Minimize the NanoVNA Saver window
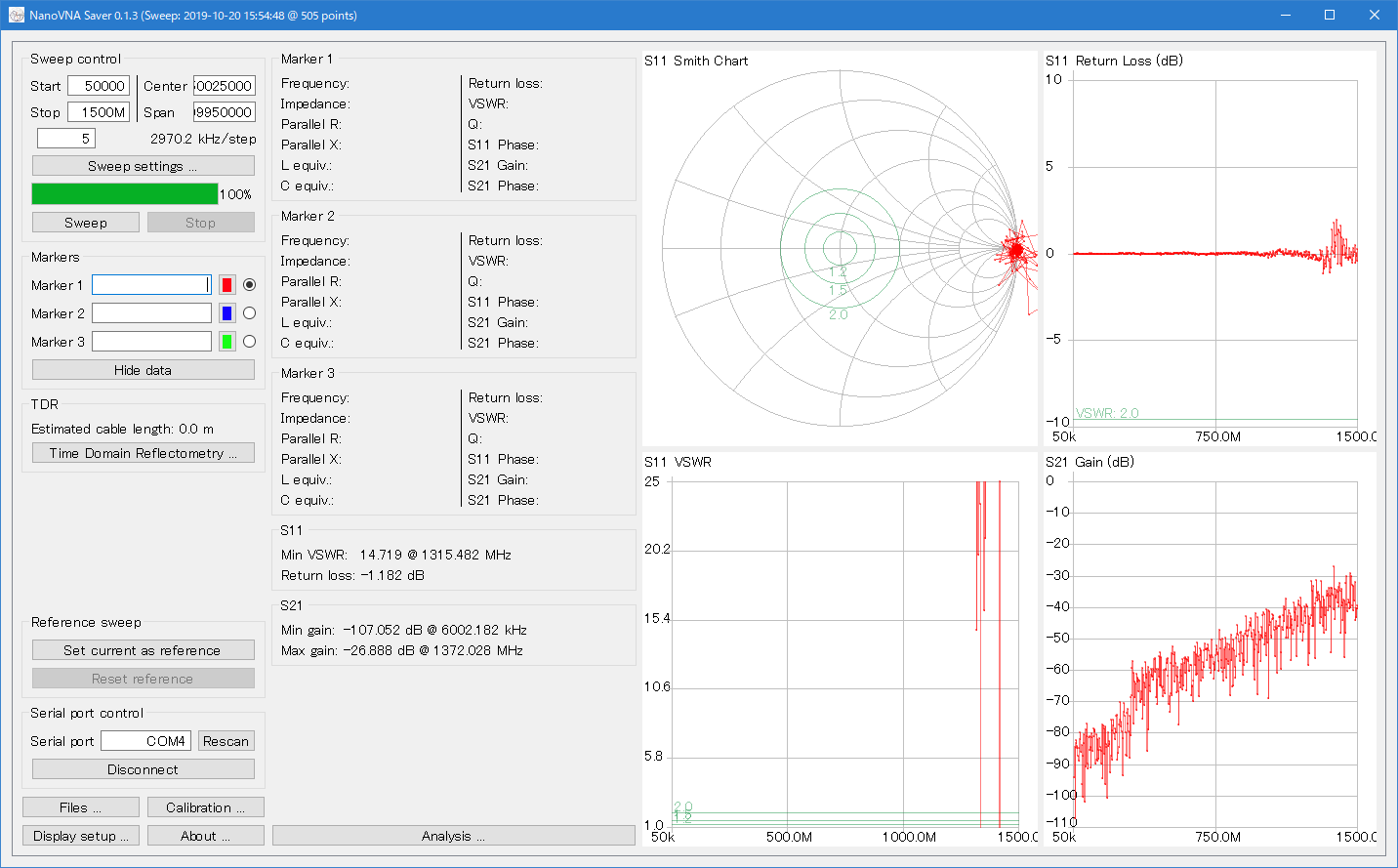This screenshot has width=1398, height=868. (1286, 15)
